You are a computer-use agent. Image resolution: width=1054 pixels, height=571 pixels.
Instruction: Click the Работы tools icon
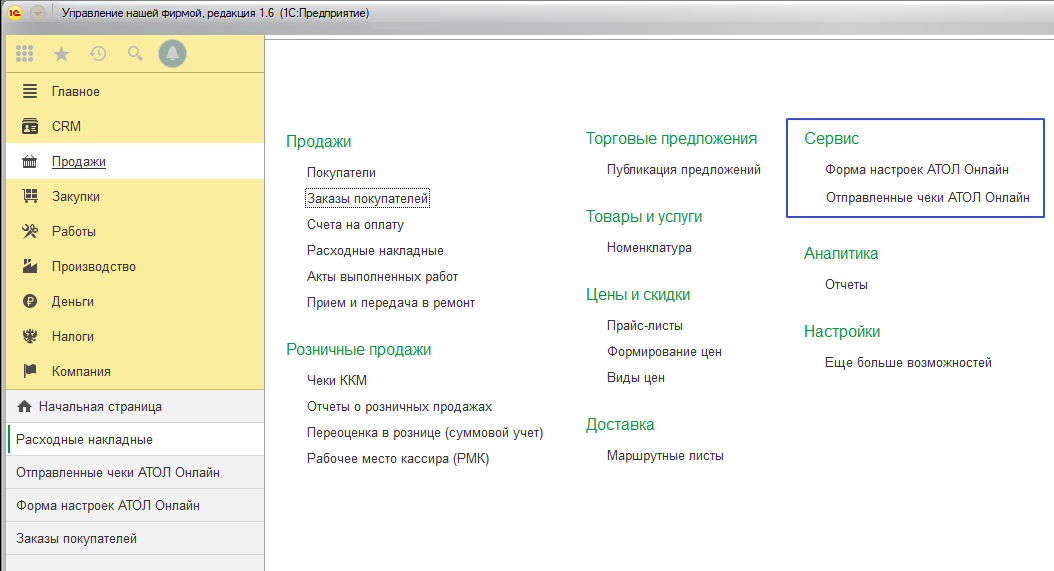click(30, 231)
